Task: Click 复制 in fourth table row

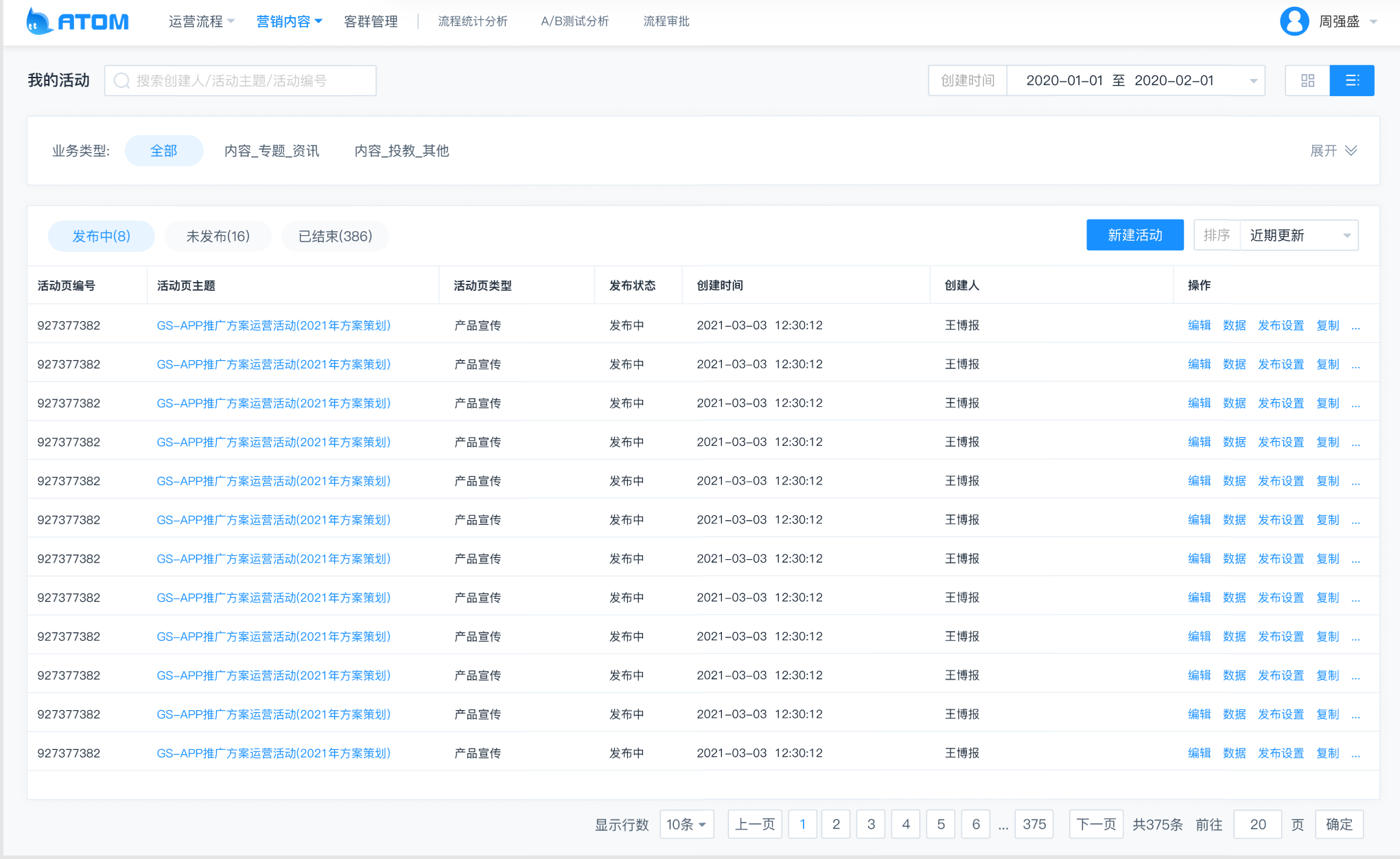Action: pos(1327,442)
